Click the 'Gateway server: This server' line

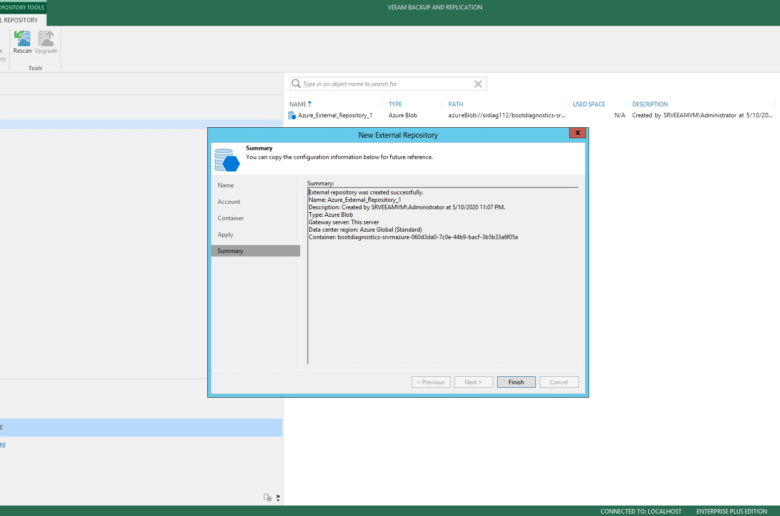point(344,222)
